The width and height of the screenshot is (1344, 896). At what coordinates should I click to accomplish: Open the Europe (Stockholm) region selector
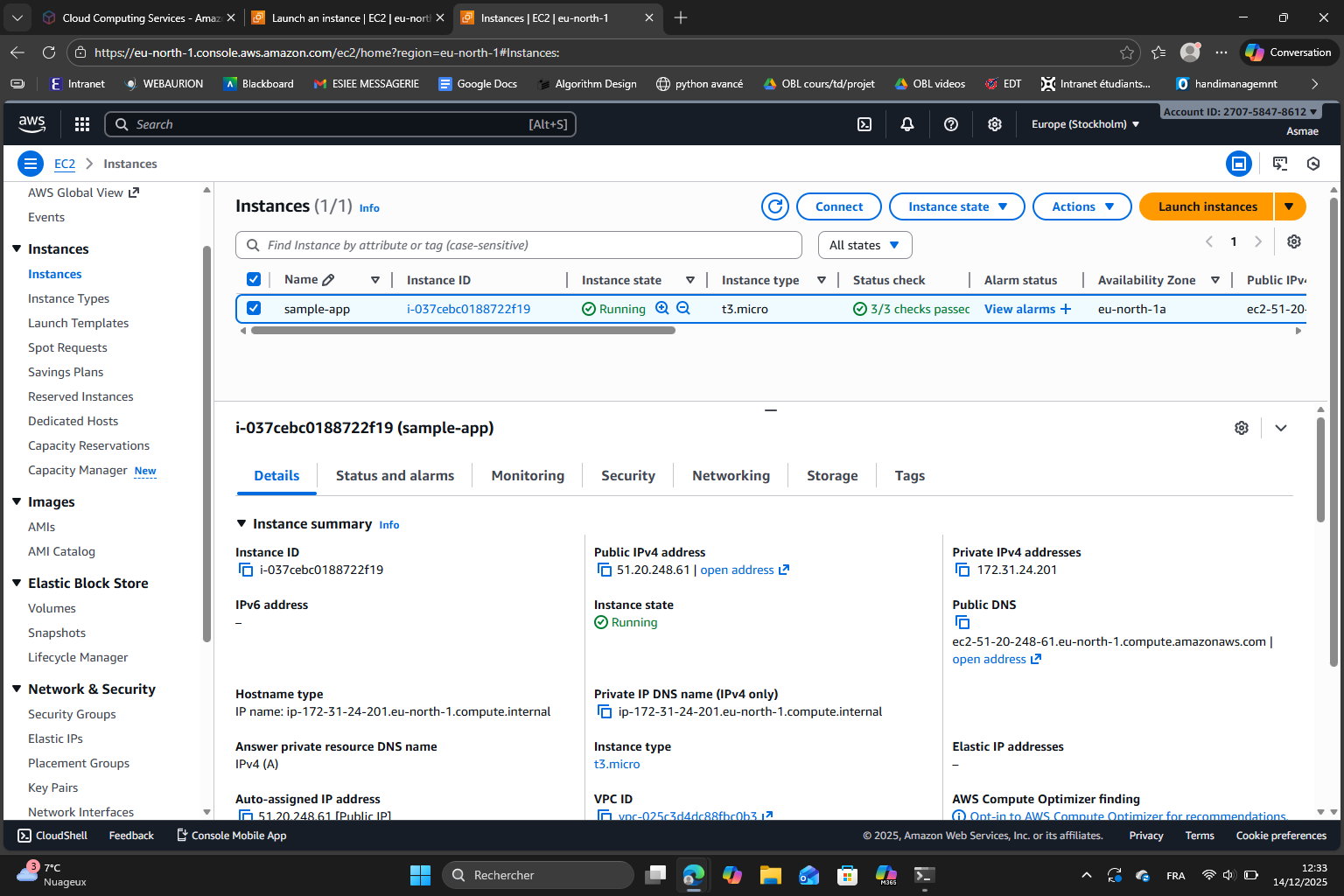(1085, 124)
